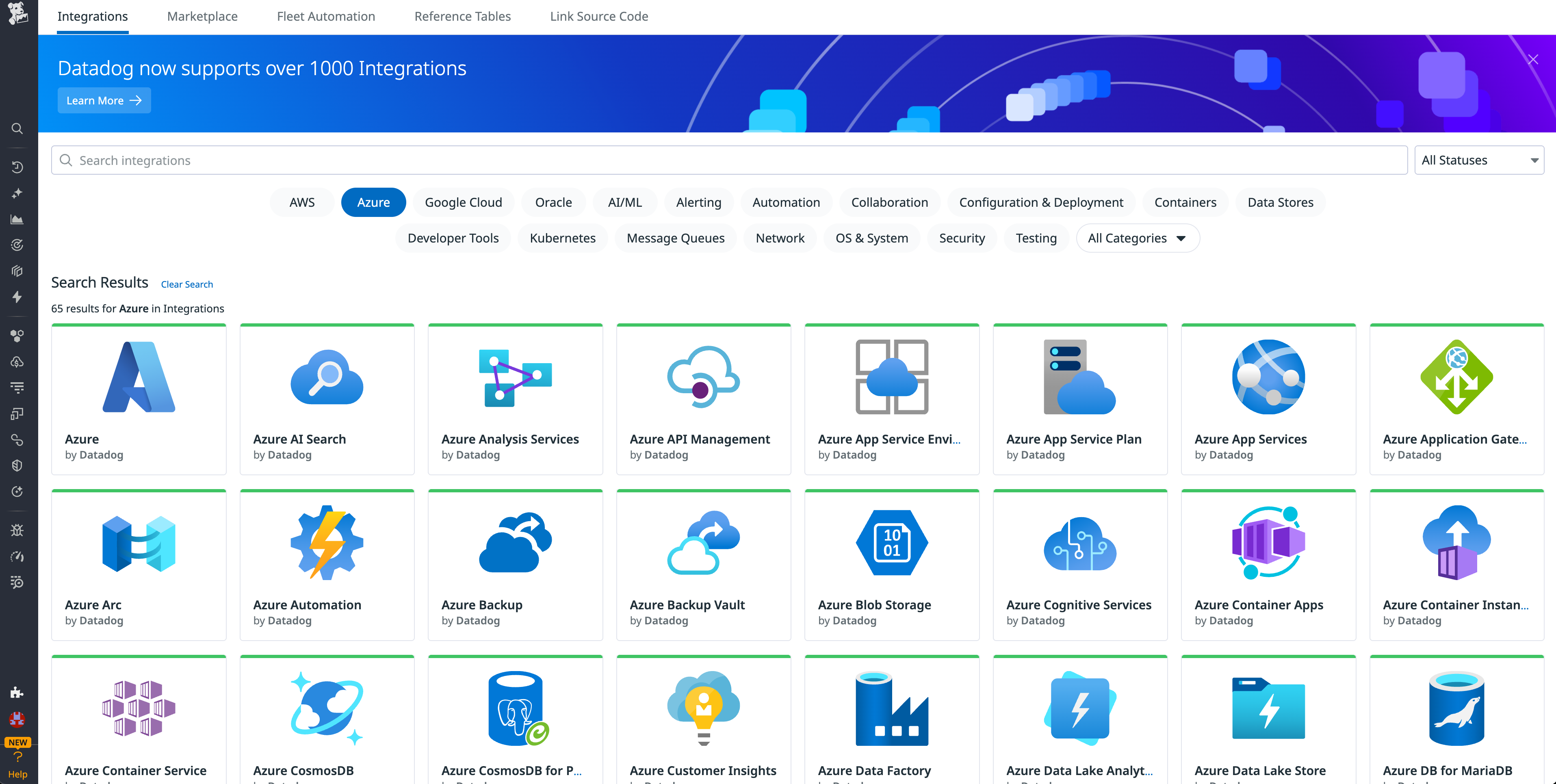Open the shield security icon in the sidebar

click(17, 465)
